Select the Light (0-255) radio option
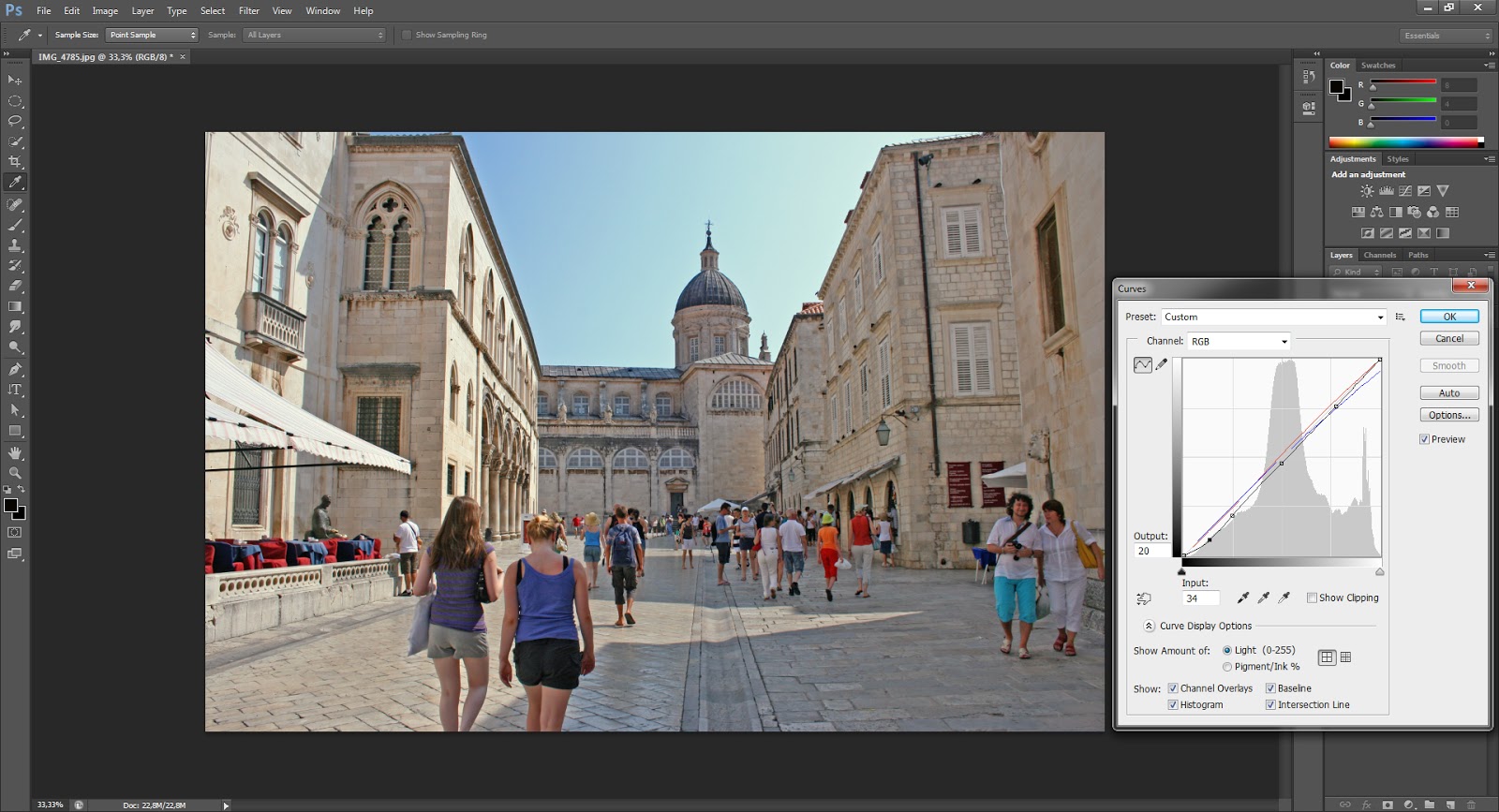This screenshot has height=812, width=1499. click(1227, 650)
